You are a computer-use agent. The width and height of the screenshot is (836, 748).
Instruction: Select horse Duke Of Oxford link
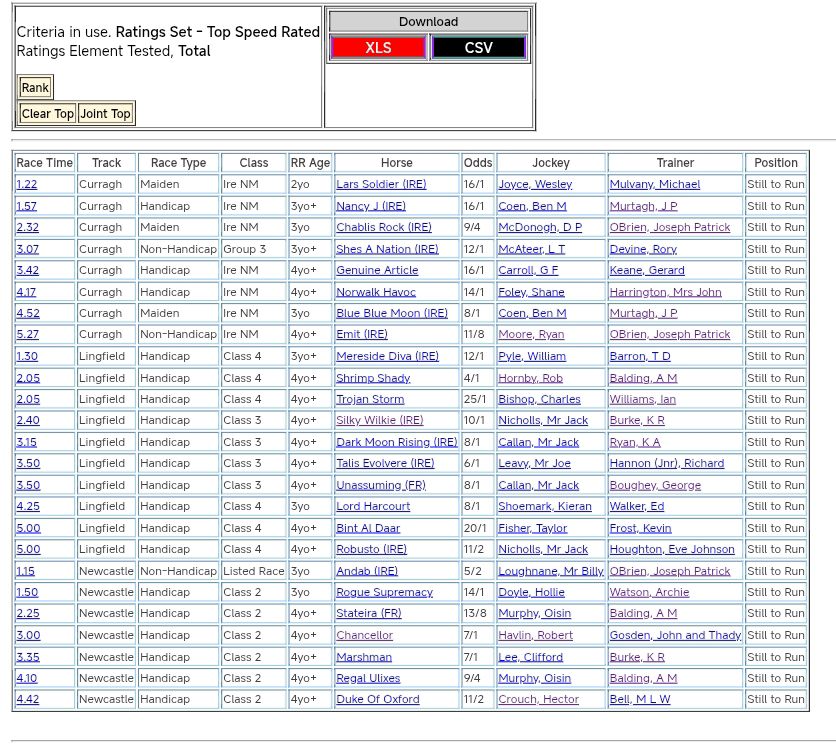coord(378,700)
